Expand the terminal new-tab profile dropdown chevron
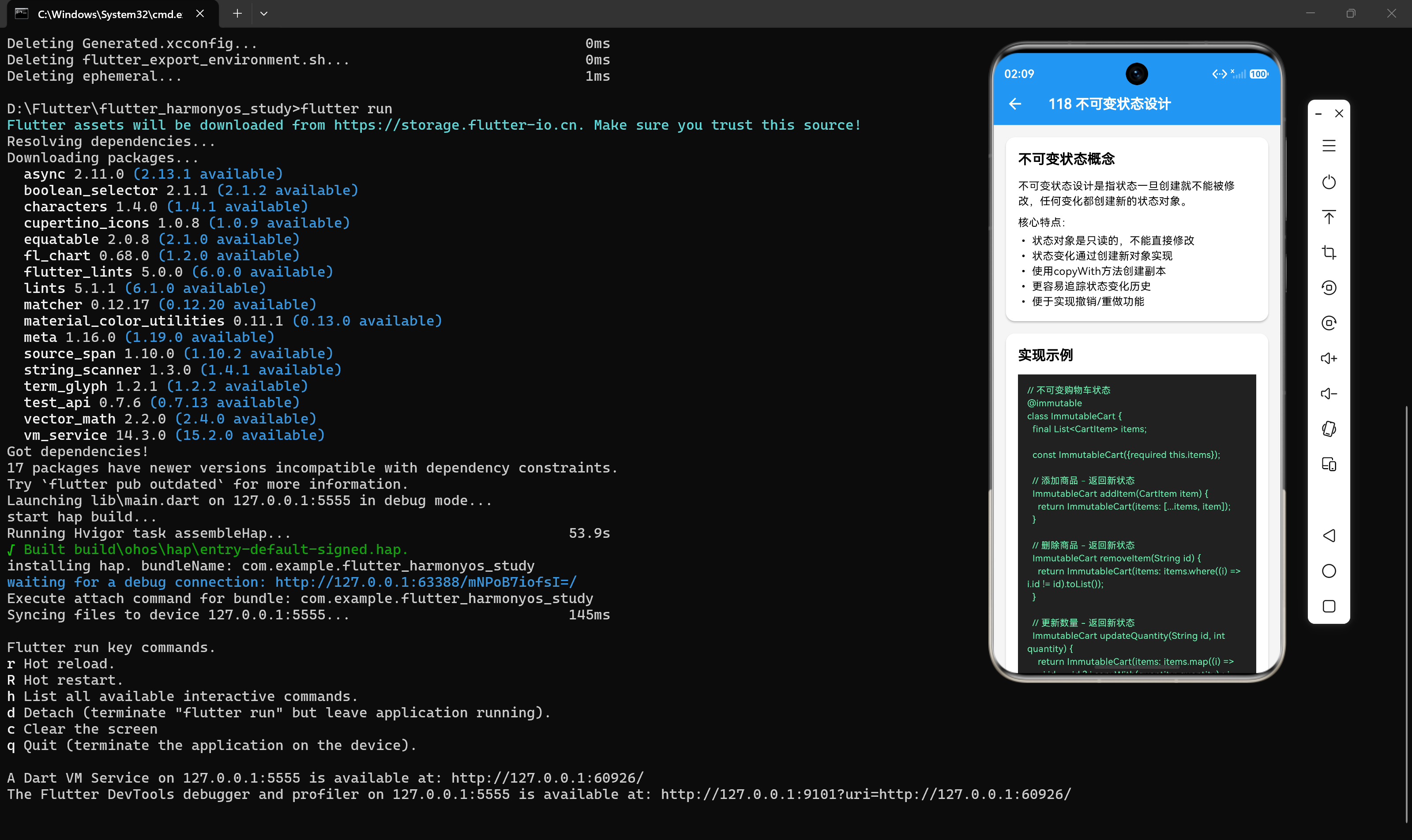The height and width of the screenshot is (840, 1412). [264, 14]
